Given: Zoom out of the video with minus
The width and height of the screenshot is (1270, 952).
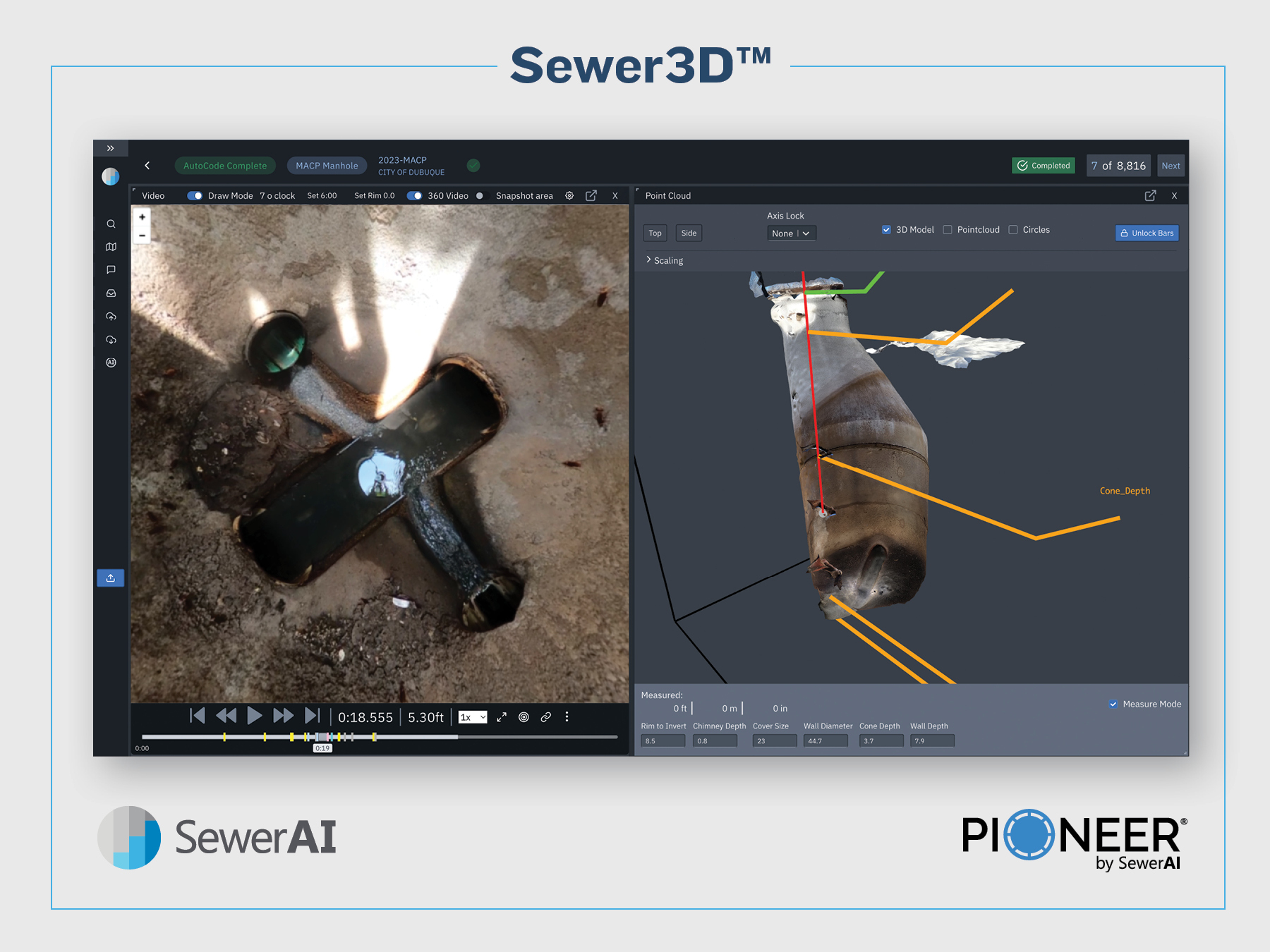Looking at the screenshot, I should [x=142, y=236].
